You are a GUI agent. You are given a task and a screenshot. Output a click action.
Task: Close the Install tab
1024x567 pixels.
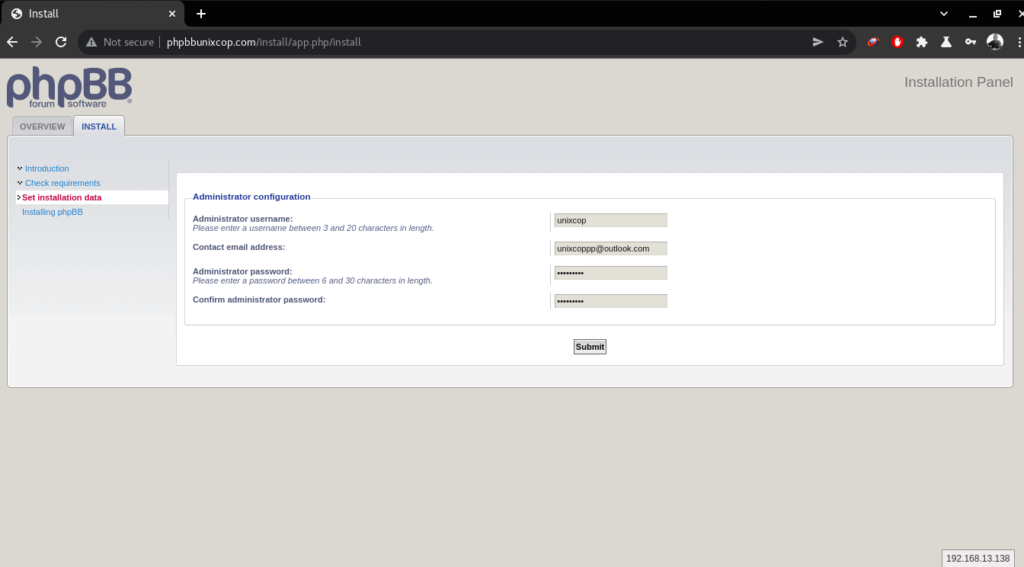coord(172,14)
